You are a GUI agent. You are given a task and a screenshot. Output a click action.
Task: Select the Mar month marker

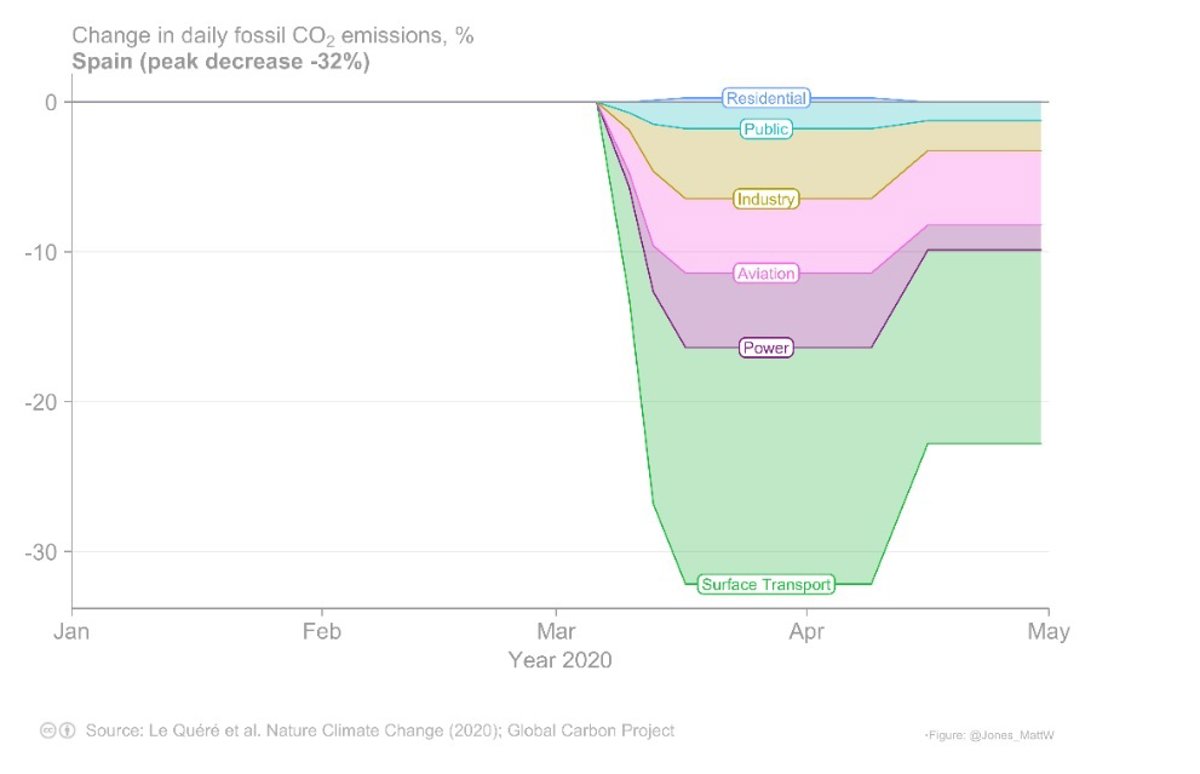pos(556,632)
